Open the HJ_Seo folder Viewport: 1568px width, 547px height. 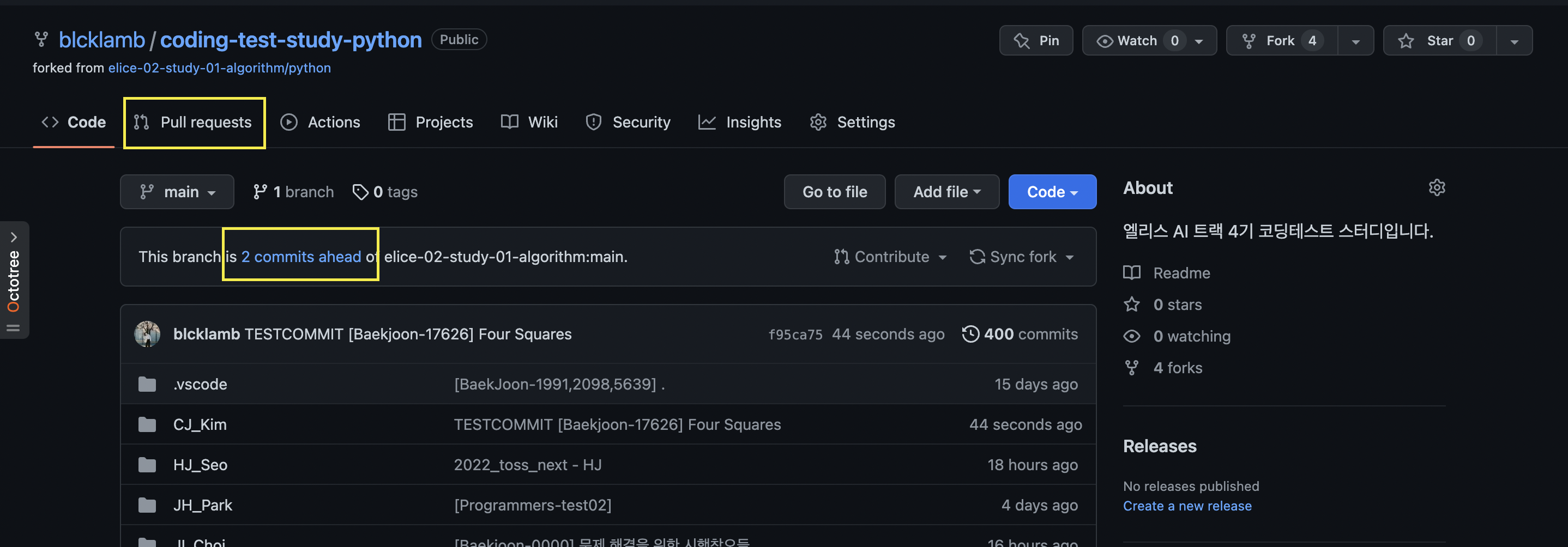pos(200,465)
